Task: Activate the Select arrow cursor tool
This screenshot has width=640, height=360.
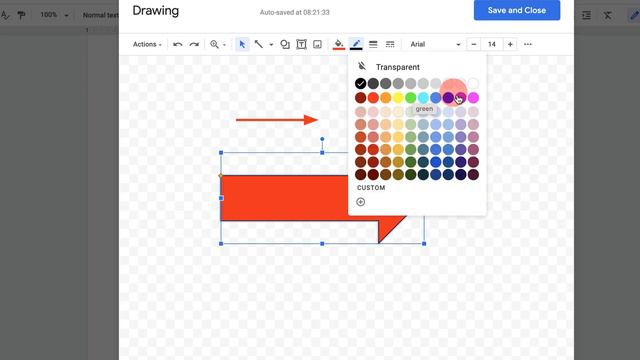Action: click(242, 44)
